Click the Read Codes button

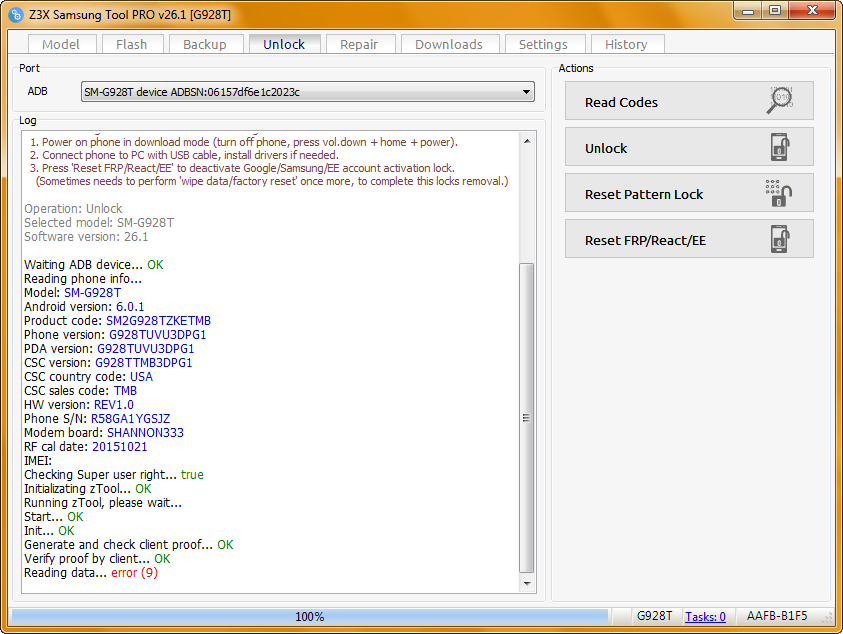(689, 101)
